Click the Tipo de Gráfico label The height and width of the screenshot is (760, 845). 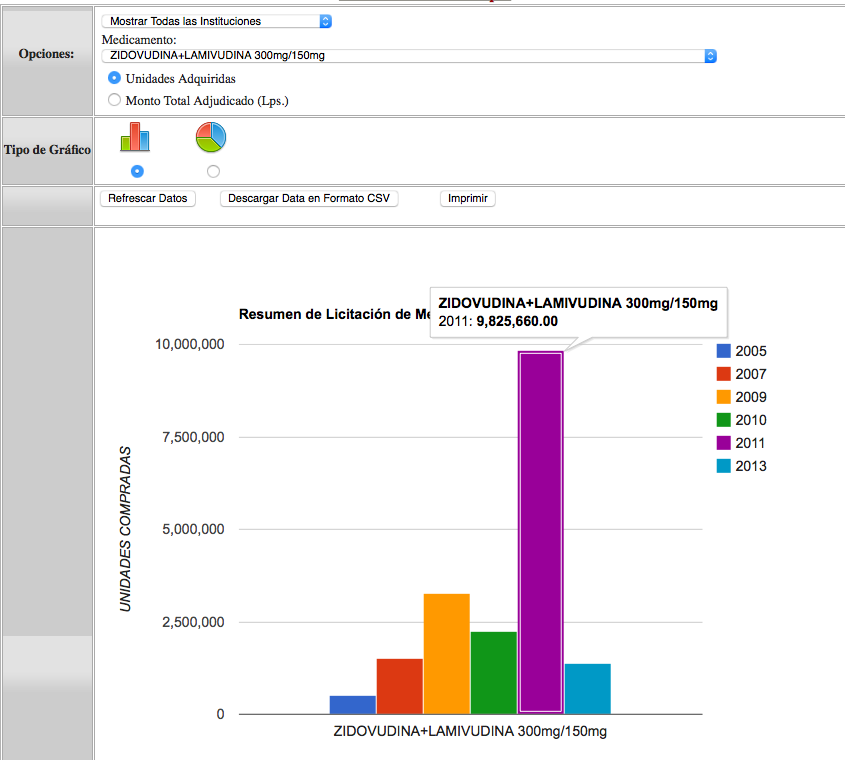pyautogui.click(x=47, y=150)
